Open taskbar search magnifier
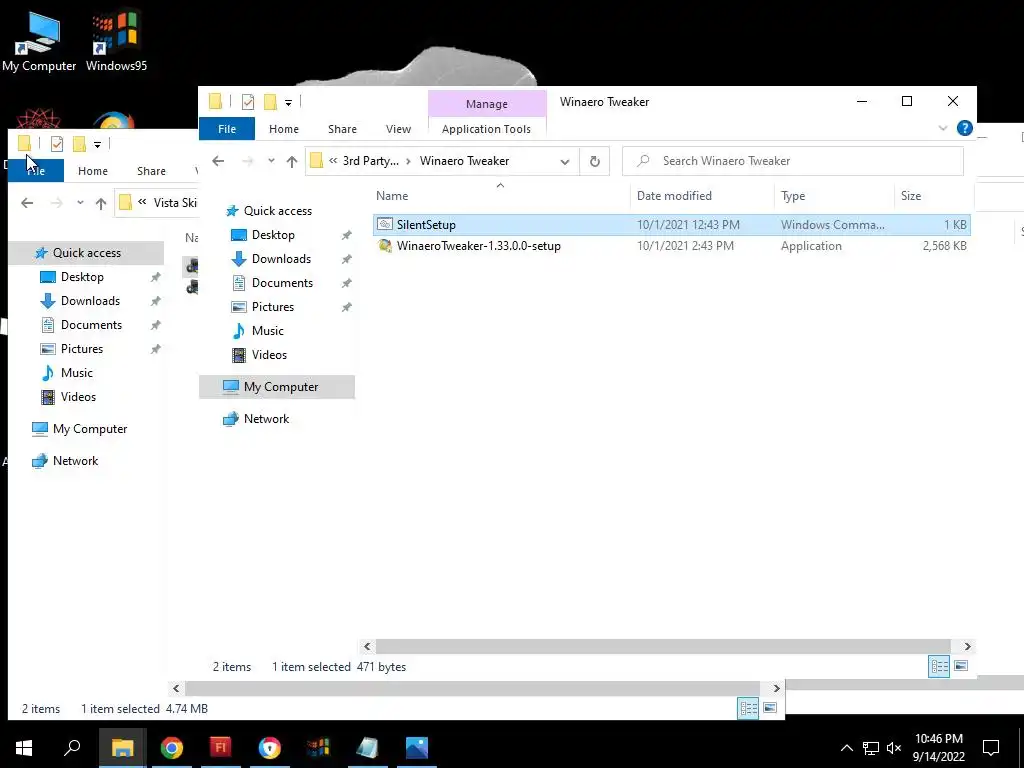Viewport: 1024px width, 768px height. 72,747
